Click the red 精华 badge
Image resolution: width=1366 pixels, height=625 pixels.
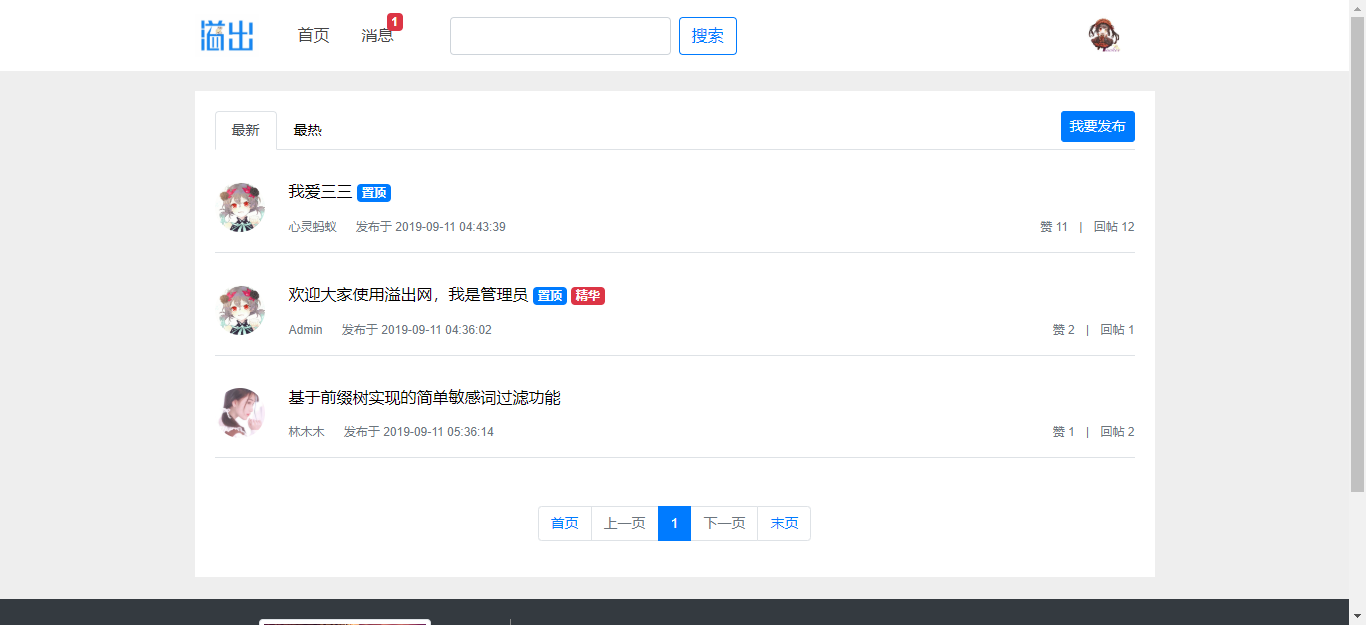(588, 296)
